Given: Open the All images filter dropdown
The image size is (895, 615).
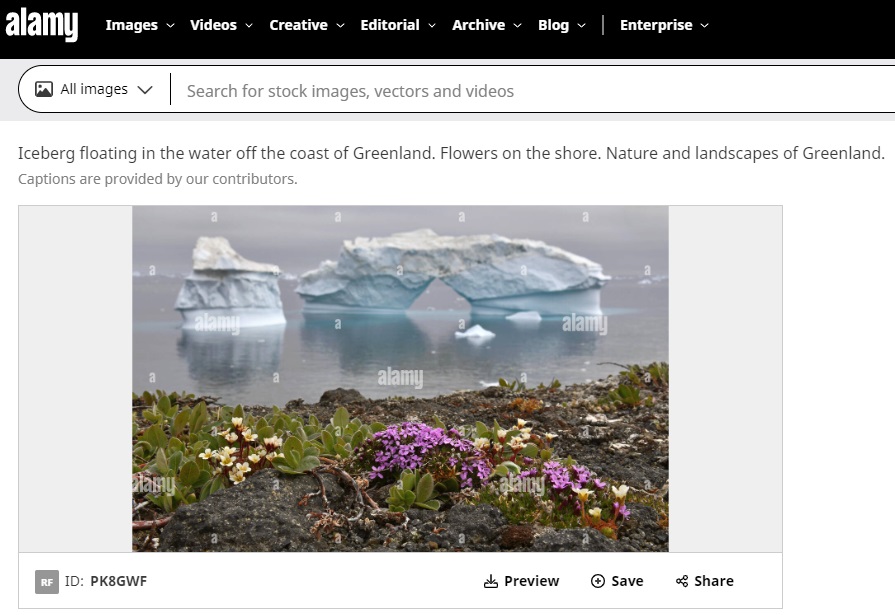Looking at the screenshot, I should pyautogui.click(x=94, y=89).
